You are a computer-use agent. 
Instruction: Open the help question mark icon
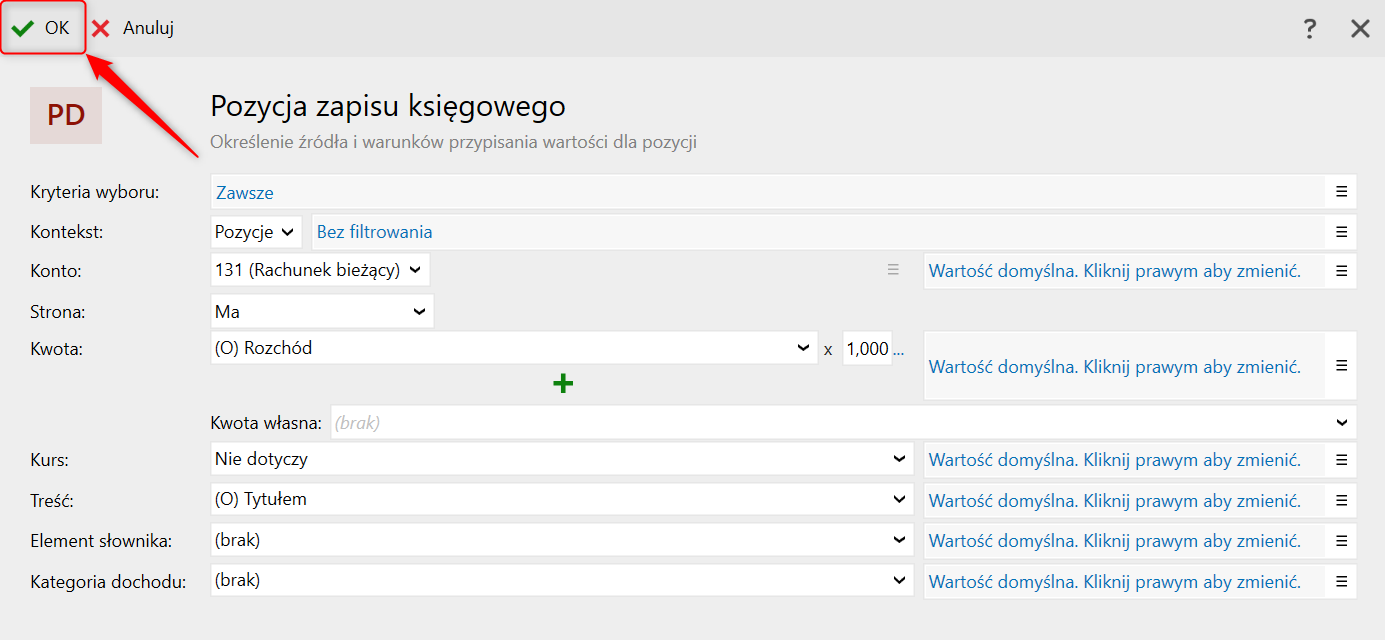pyautogui.click(x=1310, y=29)
